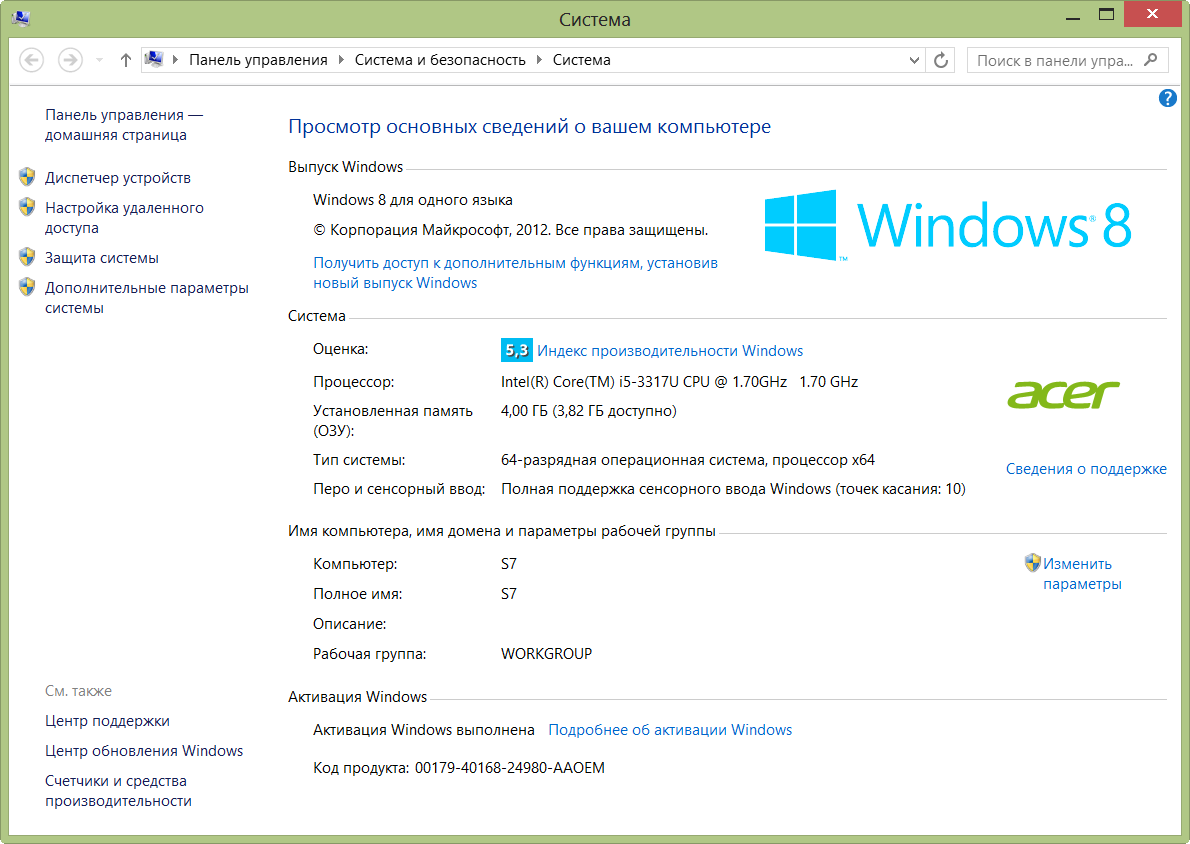
Task: Open Счетчики и средства производительности
Action: click(118, 791)
